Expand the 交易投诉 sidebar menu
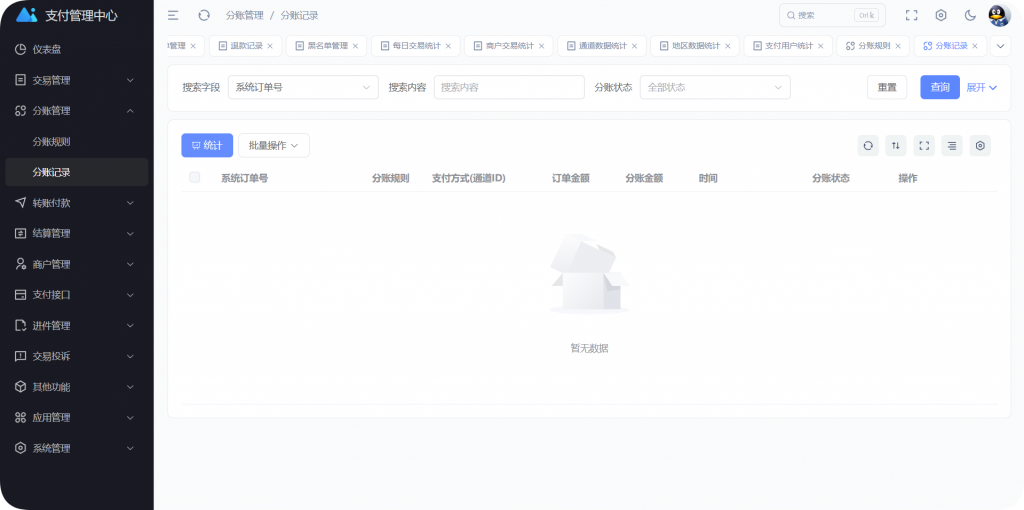This screenshot has height=510, width=1024. [x=76, y=357]
